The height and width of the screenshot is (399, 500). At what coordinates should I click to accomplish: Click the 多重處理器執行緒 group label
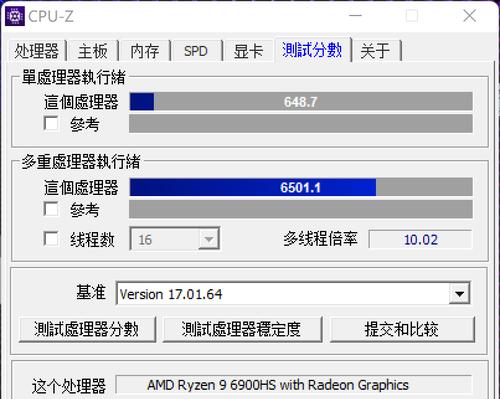coord(81,162)
